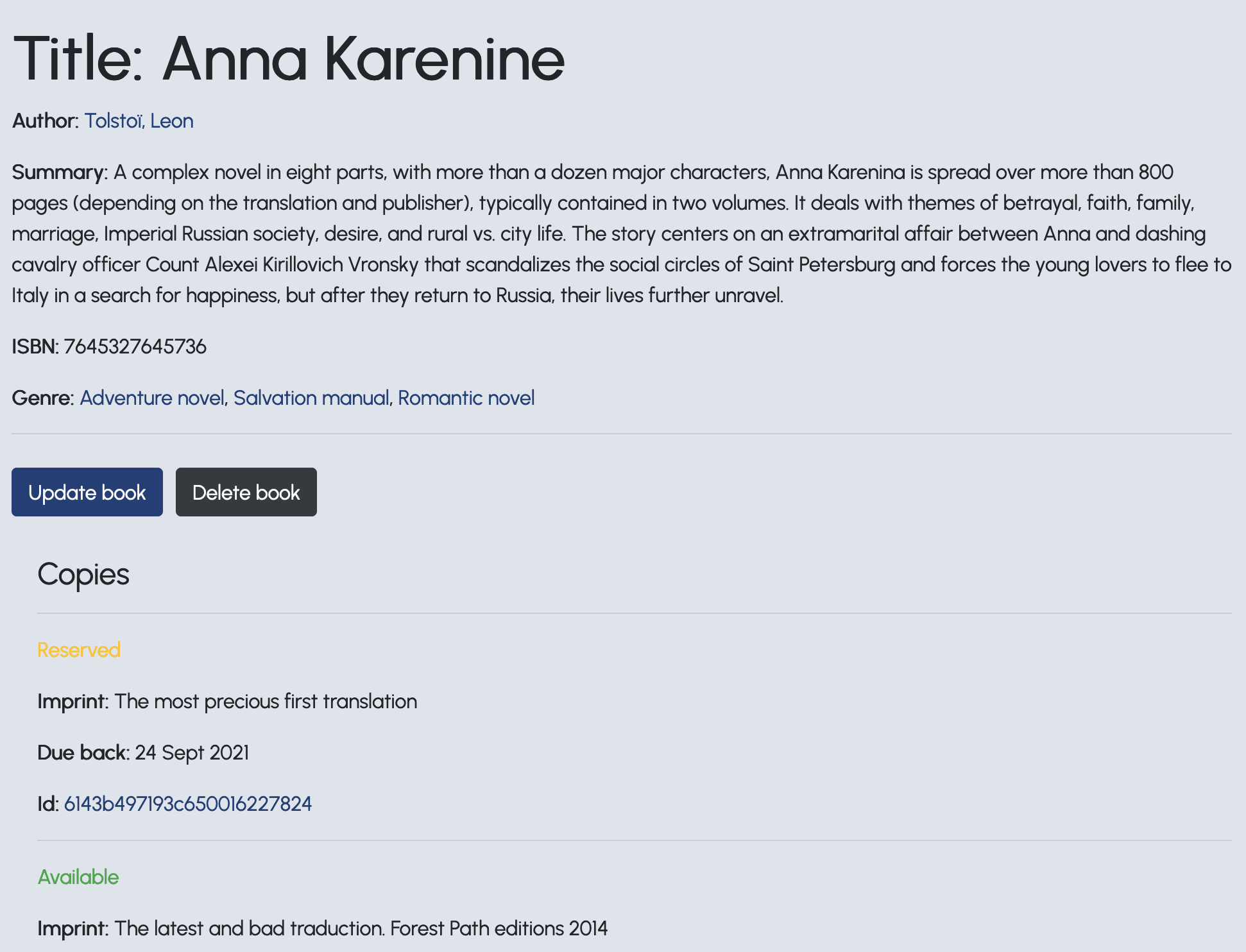
Task: Click the Available status label
Action: coord(78,877)
